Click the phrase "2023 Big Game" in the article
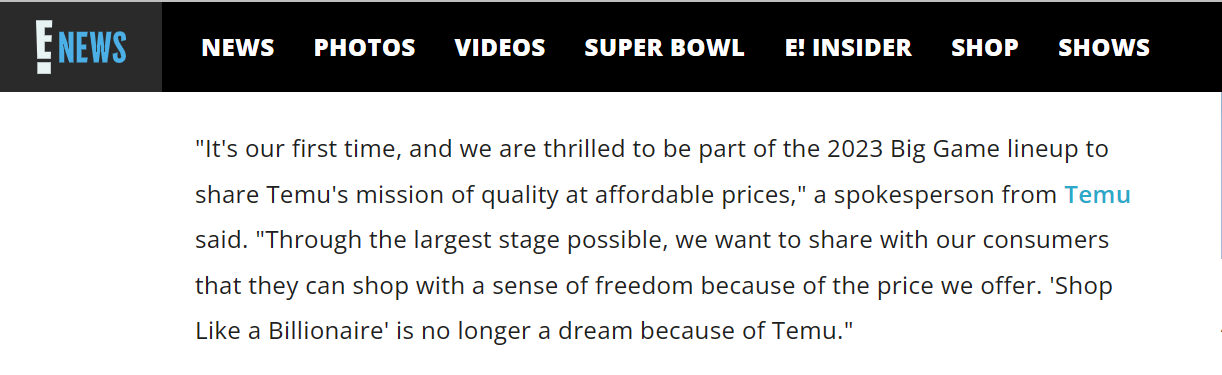This screenshot has height=375, width=1222. point(896,150)
